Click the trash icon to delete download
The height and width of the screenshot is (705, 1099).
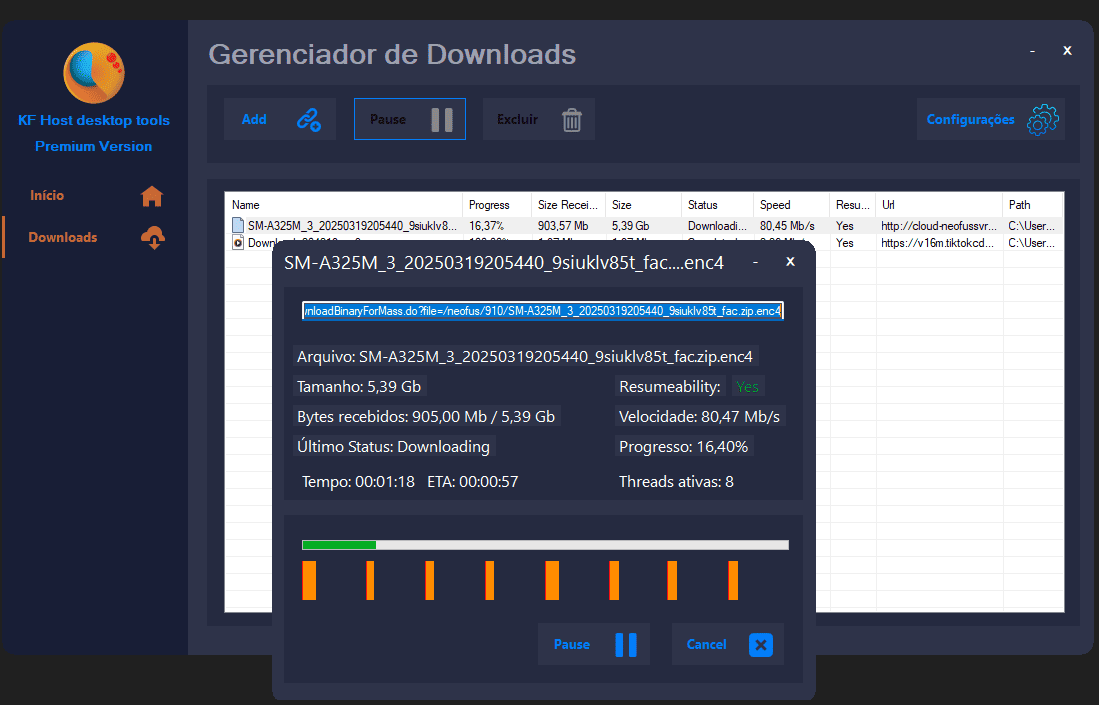point(570,119)
